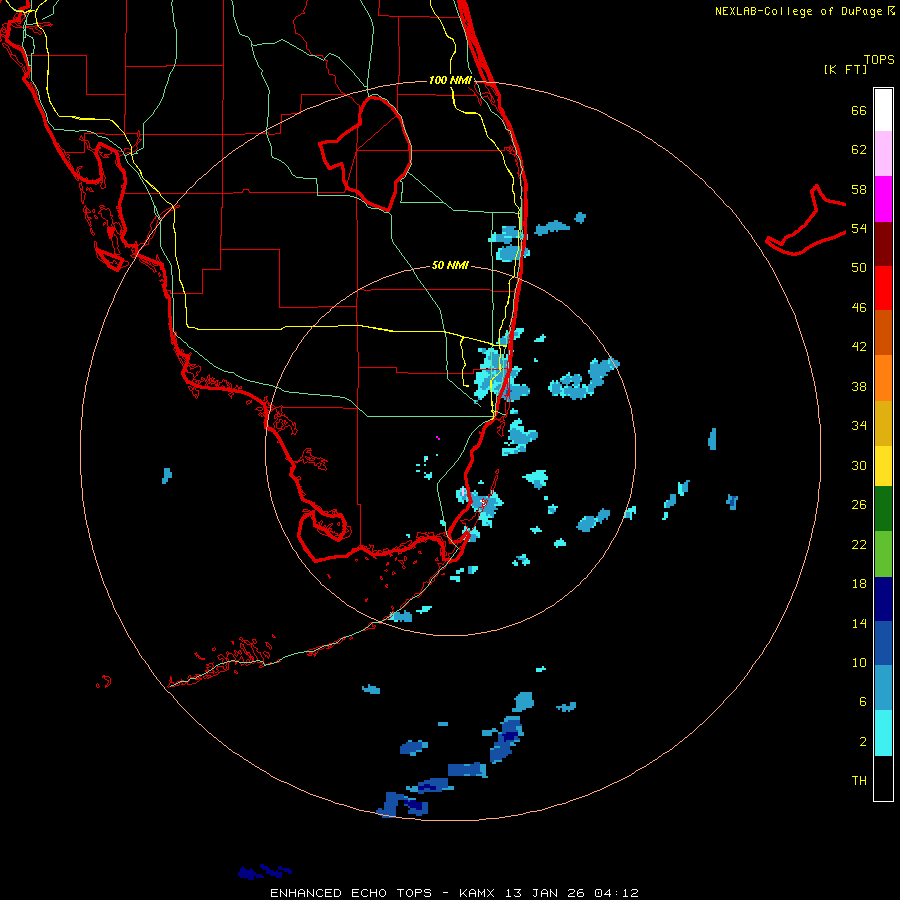Select the dark green legend color segment

(x=883, y=509)
